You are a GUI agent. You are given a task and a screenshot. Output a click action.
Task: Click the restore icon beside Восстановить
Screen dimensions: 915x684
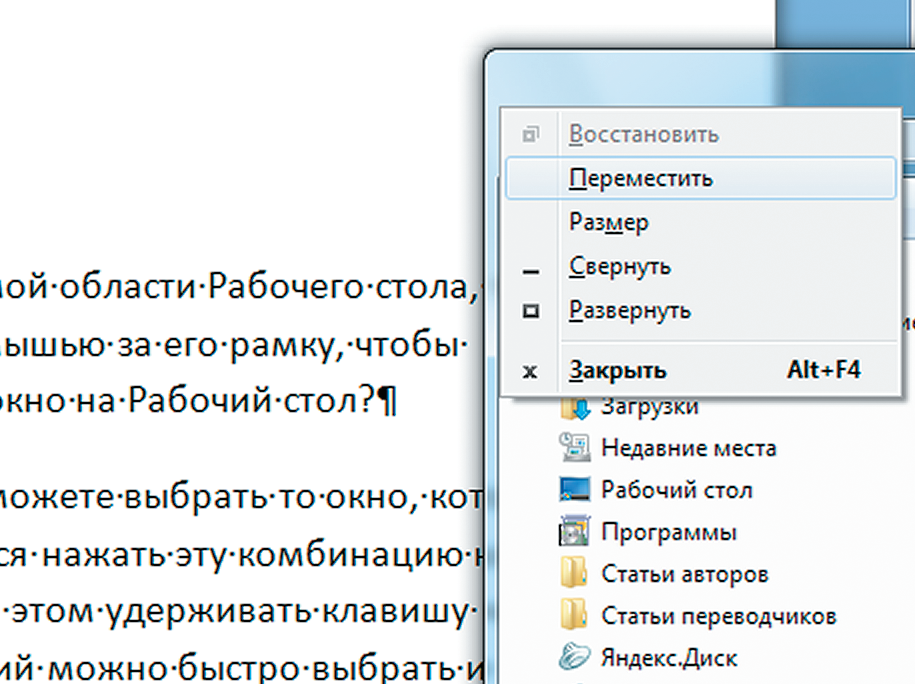click(531, 134)
